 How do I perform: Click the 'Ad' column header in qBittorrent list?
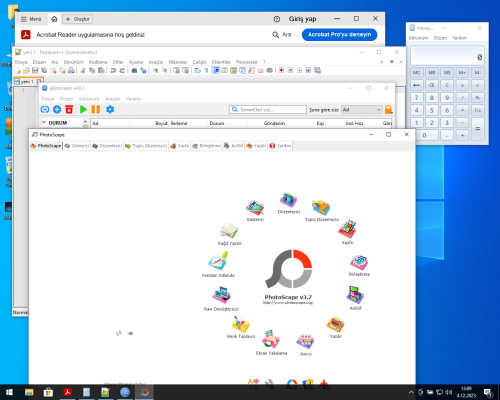click(x=110, y=123)
